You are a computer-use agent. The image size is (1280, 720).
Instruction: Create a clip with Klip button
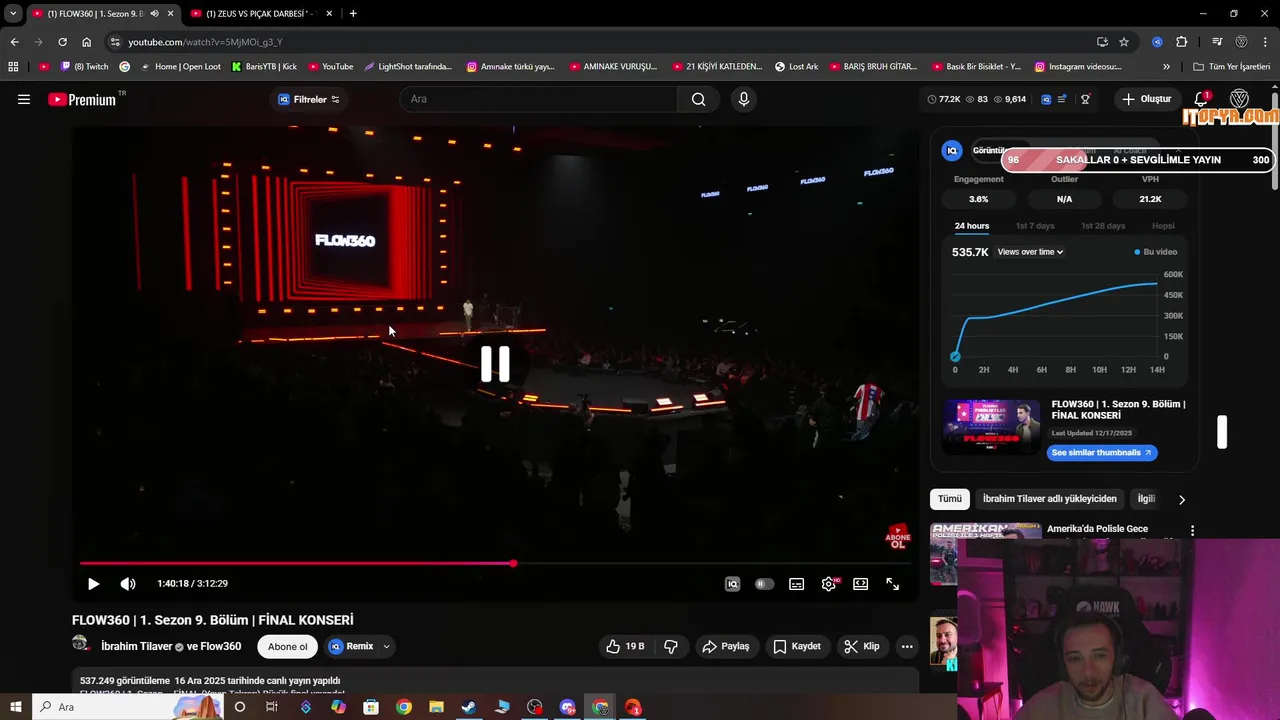point(862,647)
